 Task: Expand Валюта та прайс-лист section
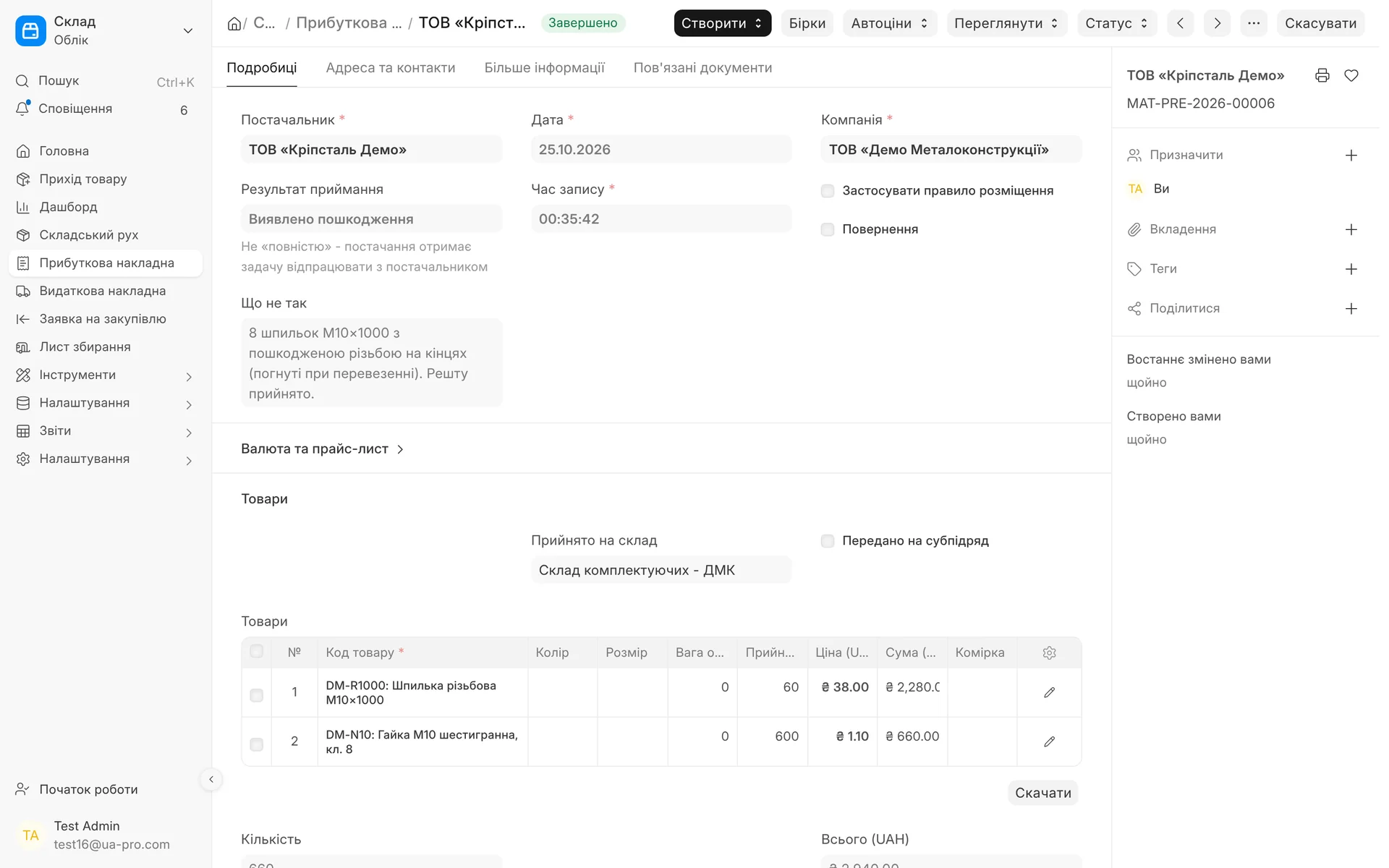[323, 449]
